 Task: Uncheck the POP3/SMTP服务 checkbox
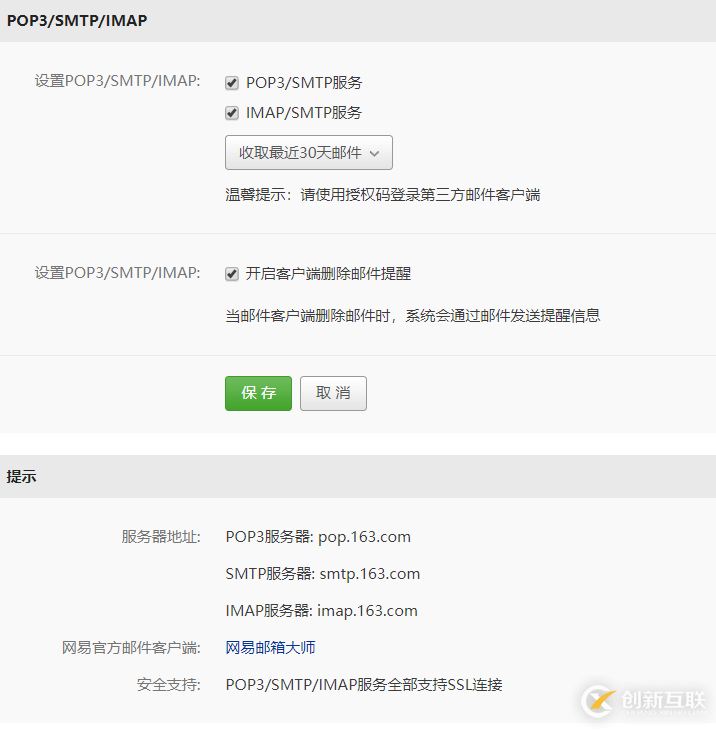pyautogui.click(x=232, y=83)
